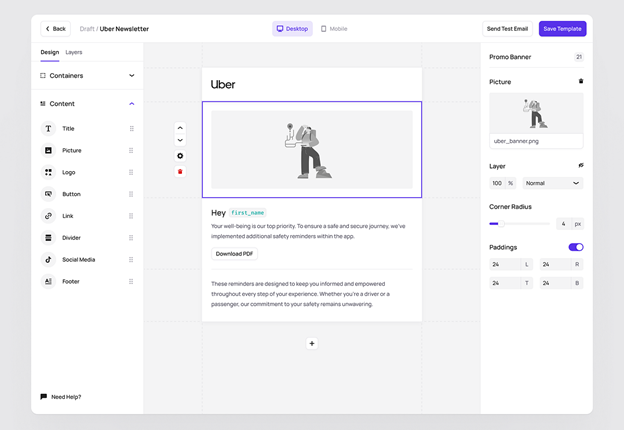624x430 pixels.
Task: Expand the Containers section
Action: click(87, 76)
